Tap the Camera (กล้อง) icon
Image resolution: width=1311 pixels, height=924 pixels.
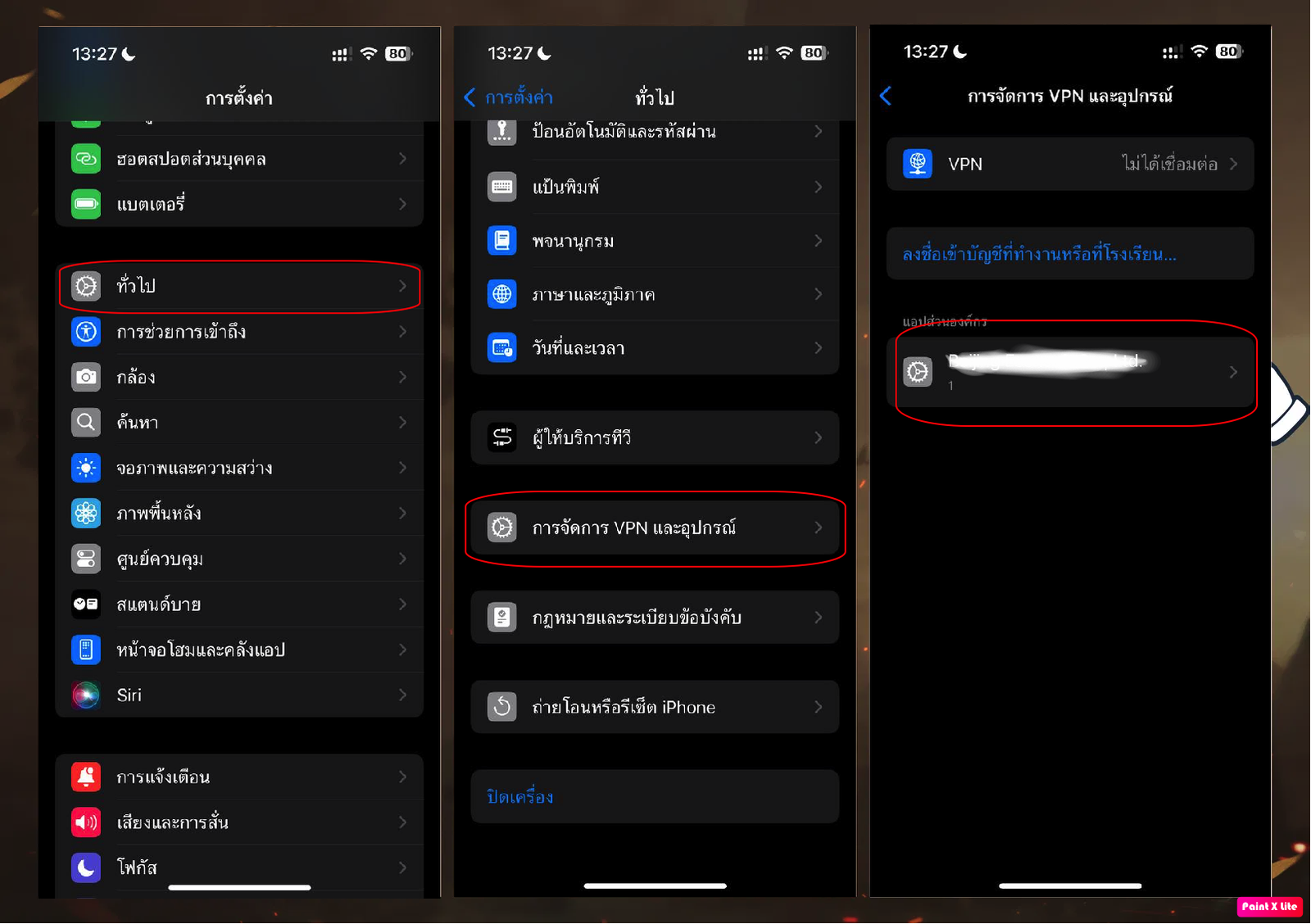pyautogui.click(x=86, y=377)
